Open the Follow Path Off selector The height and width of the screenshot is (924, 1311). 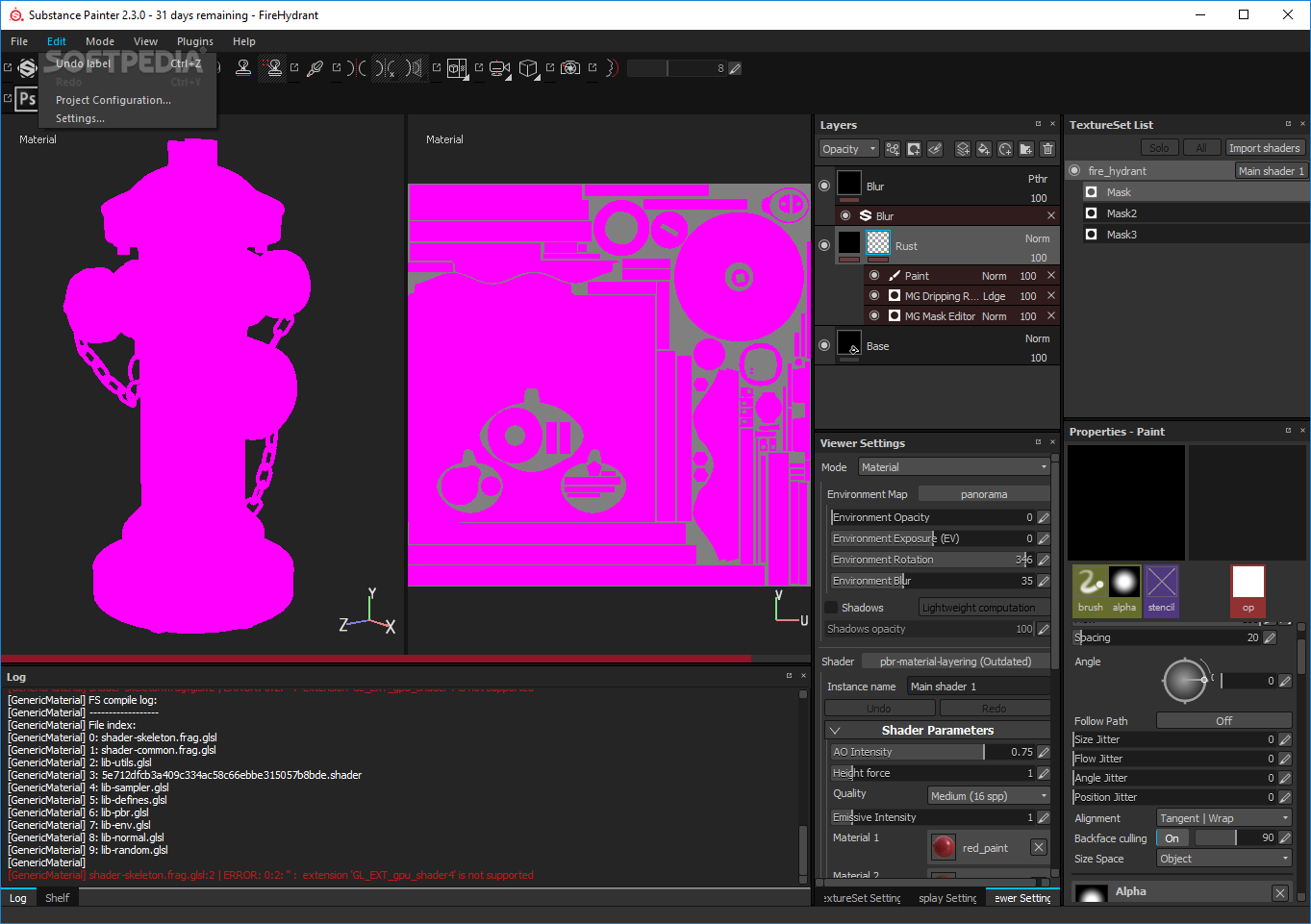pos(1223,721)
